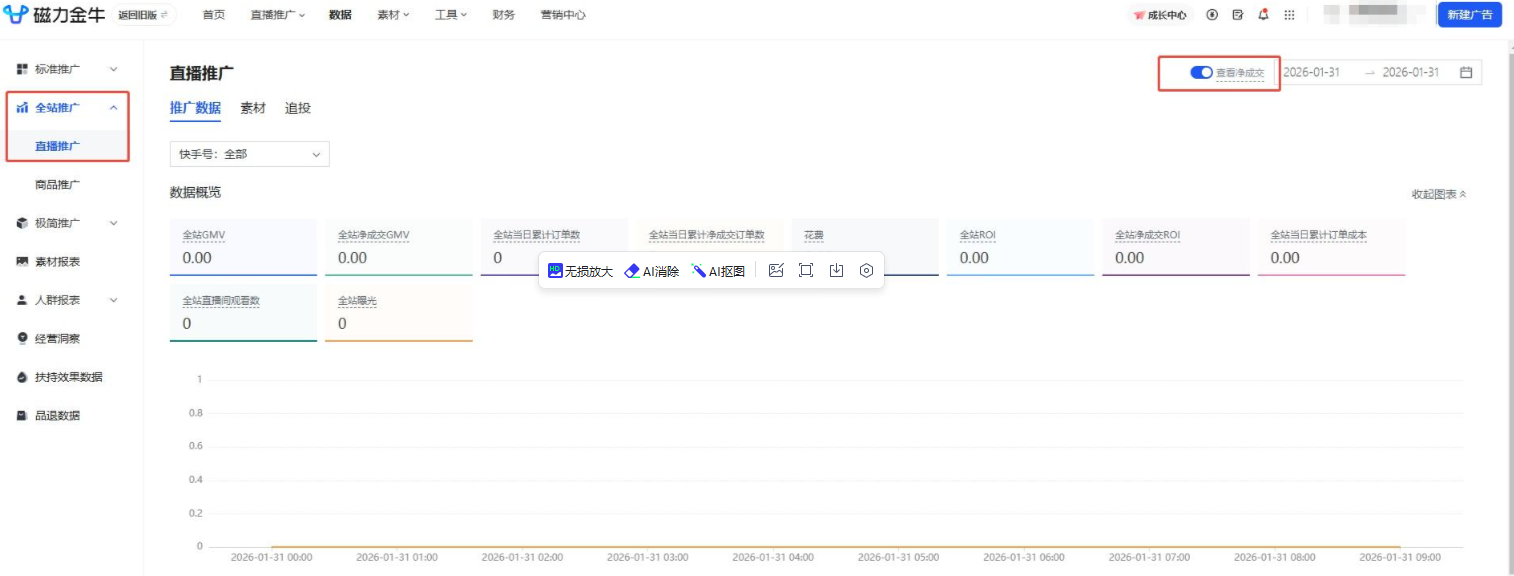
Task: Open the 数据 menu in the top navigation
Action: click(339, 15)
